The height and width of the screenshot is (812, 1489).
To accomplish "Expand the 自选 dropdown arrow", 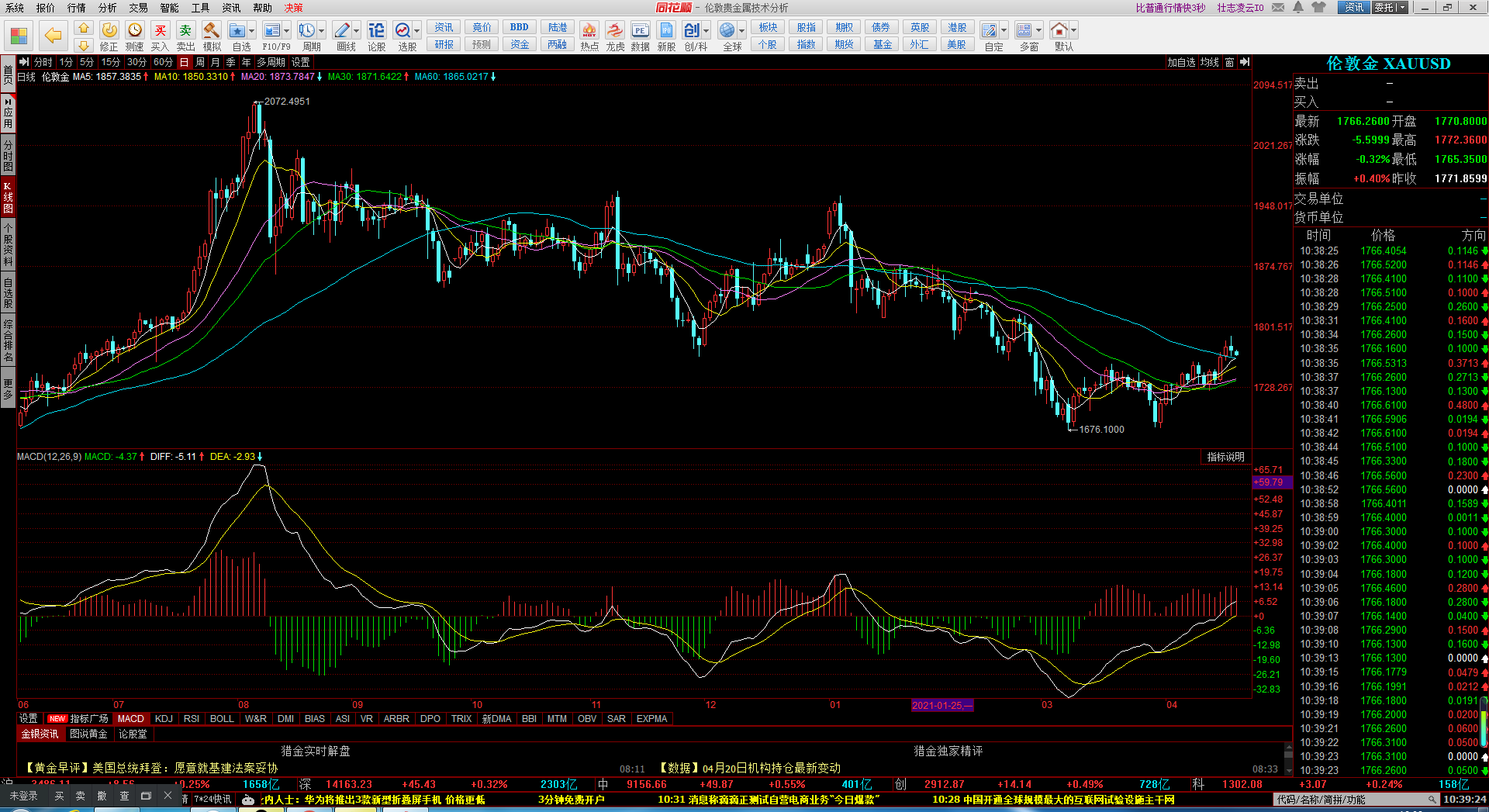I will [252, 31].
